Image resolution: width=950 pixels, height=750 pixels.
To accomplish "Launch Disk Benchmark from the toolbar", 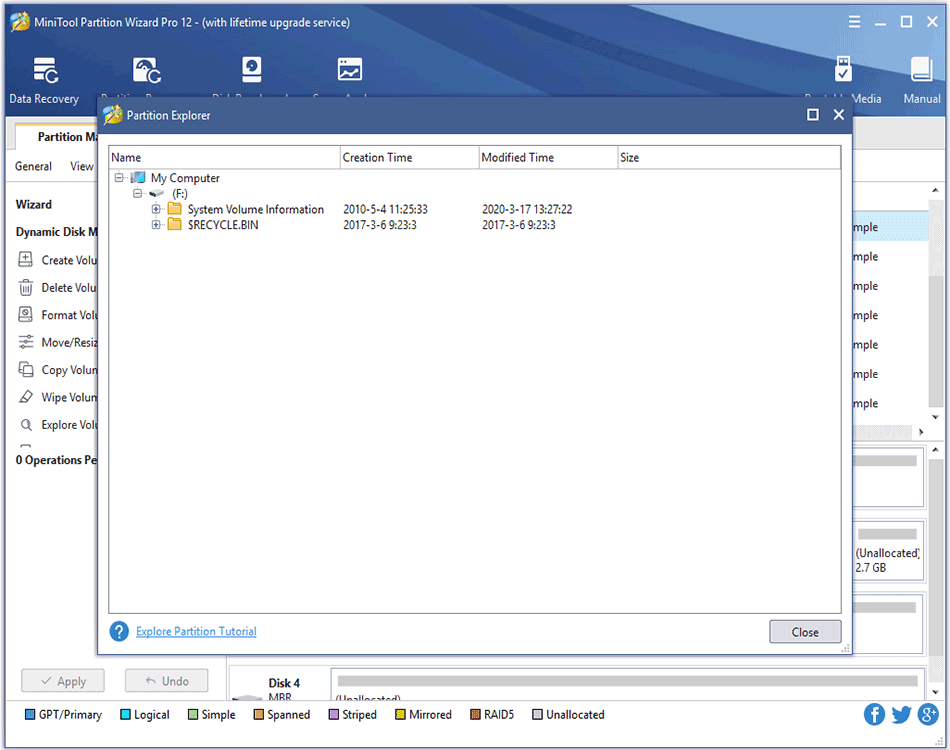I will coord(251,72).
